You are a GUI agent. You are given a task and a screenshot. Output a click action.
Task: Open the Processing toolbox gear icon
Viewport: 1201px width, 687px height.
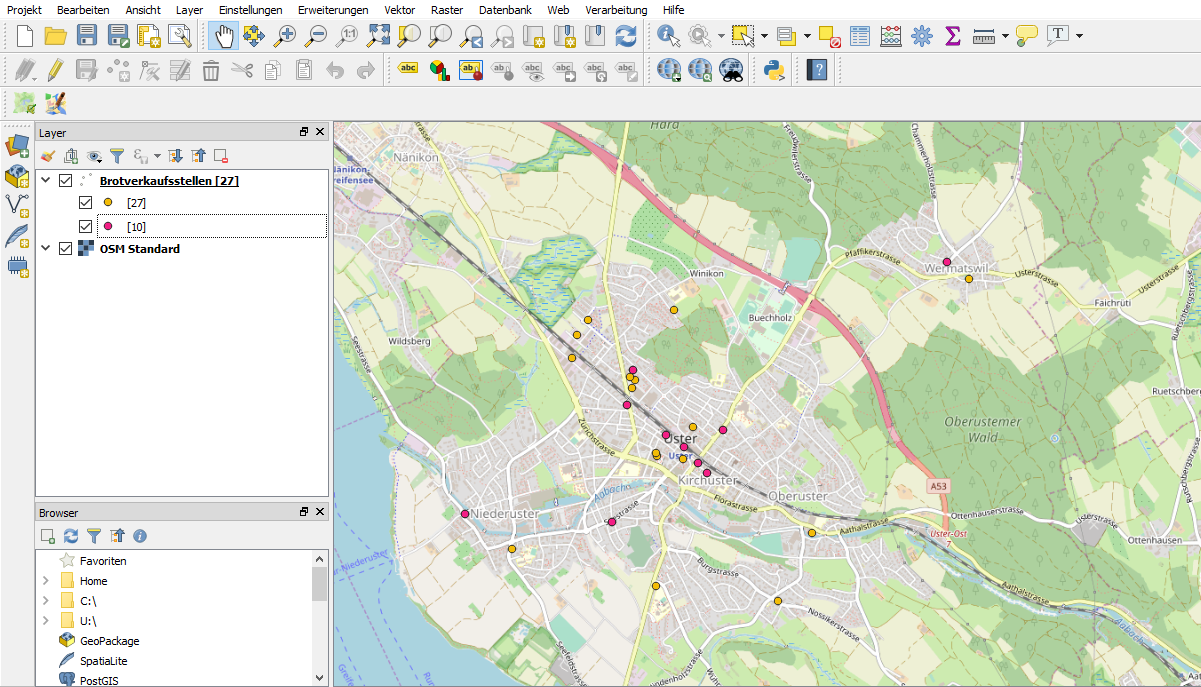pos(921,37)
